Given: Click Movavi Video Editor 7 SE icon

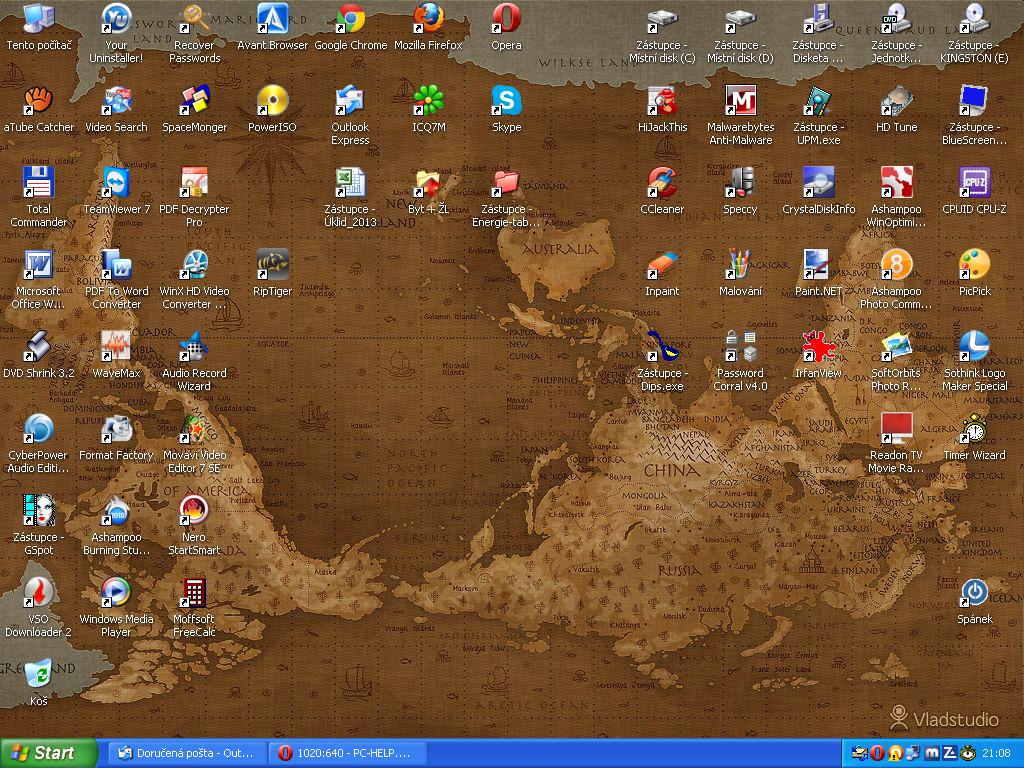Looking at the screenshot, I should point(194,428).
